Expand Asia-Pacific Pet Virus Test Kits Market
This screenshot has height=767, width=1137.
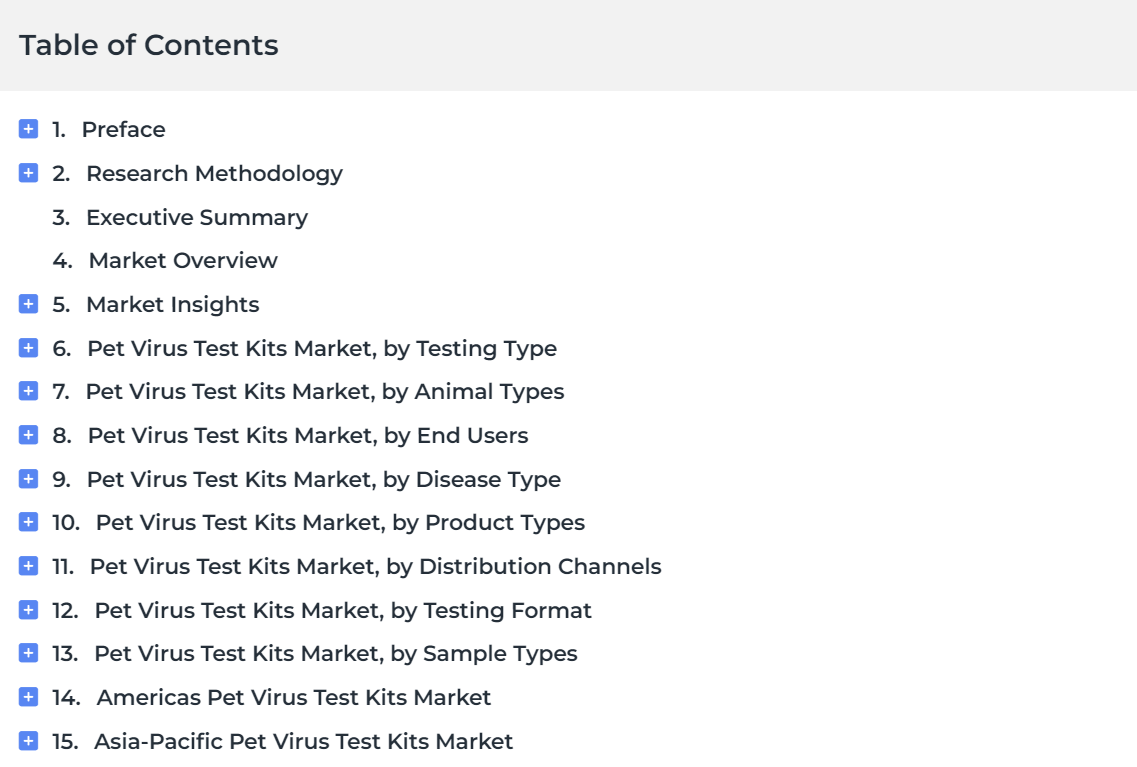(28, 741)
